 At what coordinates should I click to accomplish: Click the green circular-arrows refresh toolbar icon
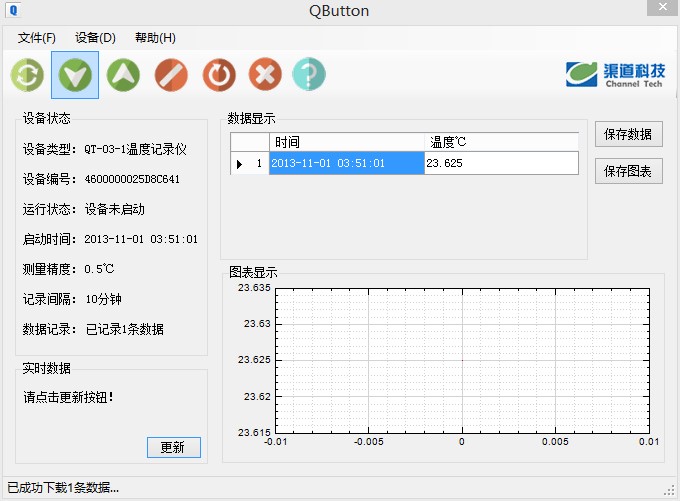tap(26, 74)
